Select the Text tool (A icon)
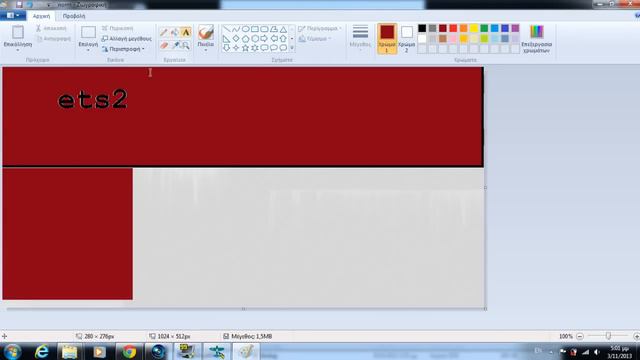 tap(186, 32)
